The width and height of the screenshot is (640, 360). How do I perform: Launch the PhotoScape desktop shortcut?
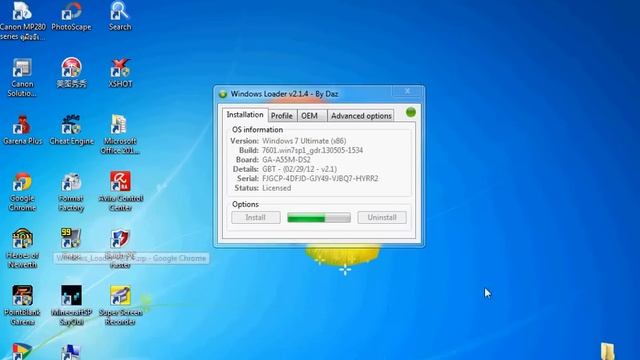click(71, 16)
